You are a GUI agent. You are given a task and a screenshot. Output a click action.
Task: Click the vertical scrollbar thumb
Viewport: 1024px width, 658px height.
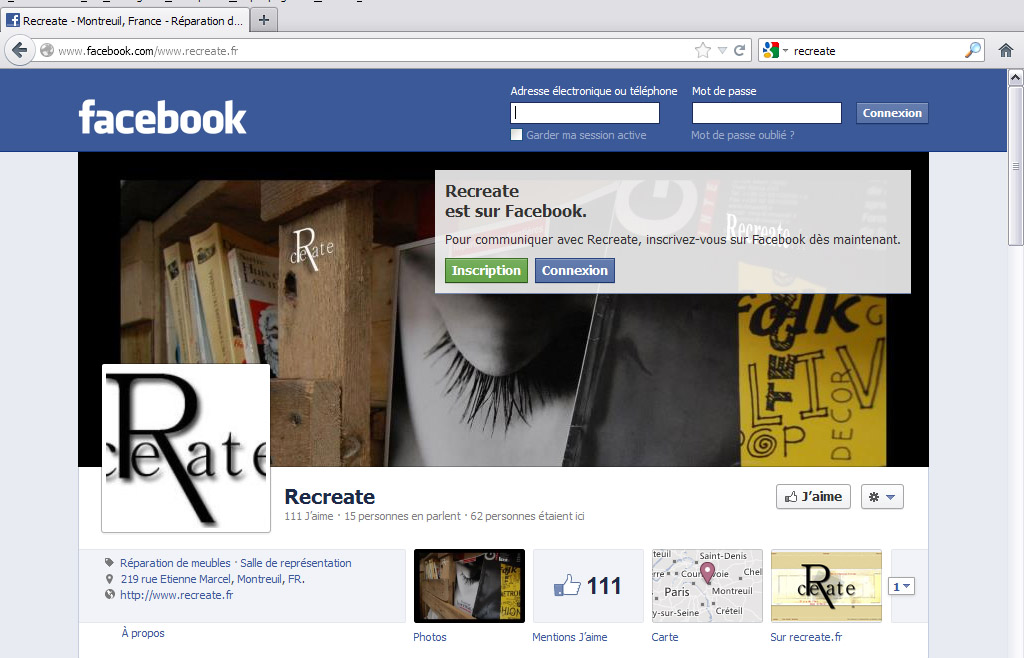[1016, 166]
